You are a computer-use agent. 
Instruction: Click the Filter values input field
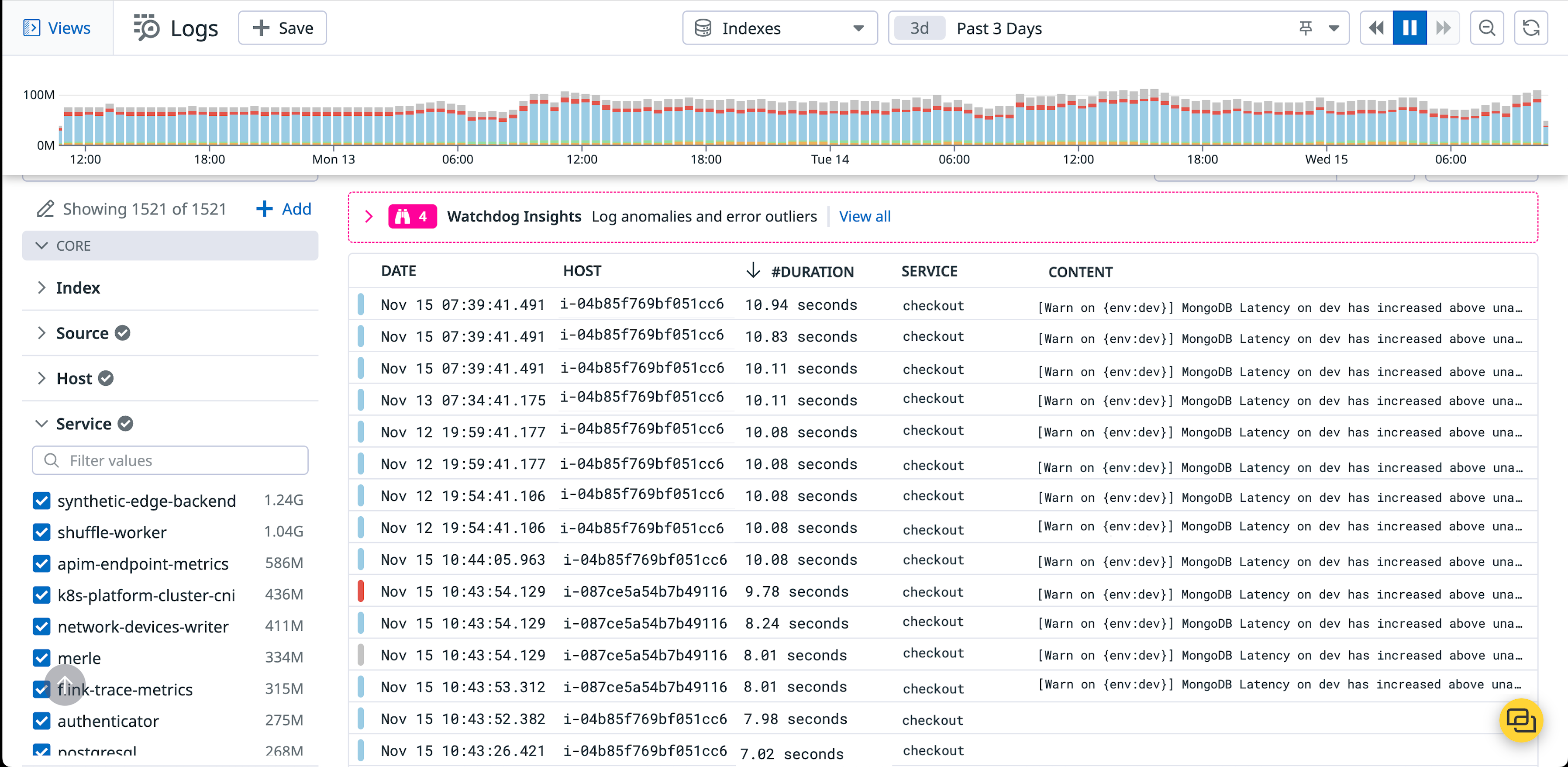(170, 460)
